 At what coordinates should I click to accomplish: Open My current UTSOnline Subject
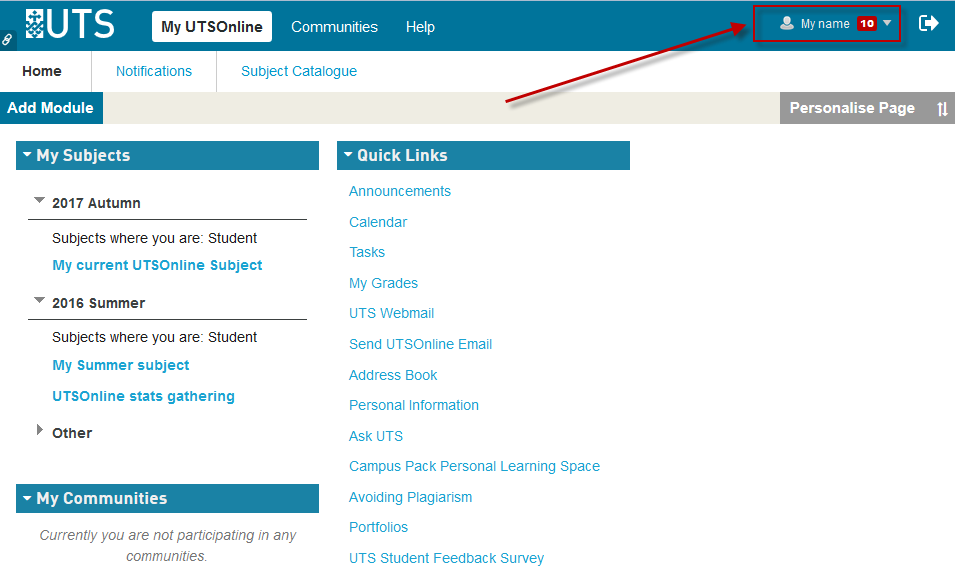coord(157,265)
